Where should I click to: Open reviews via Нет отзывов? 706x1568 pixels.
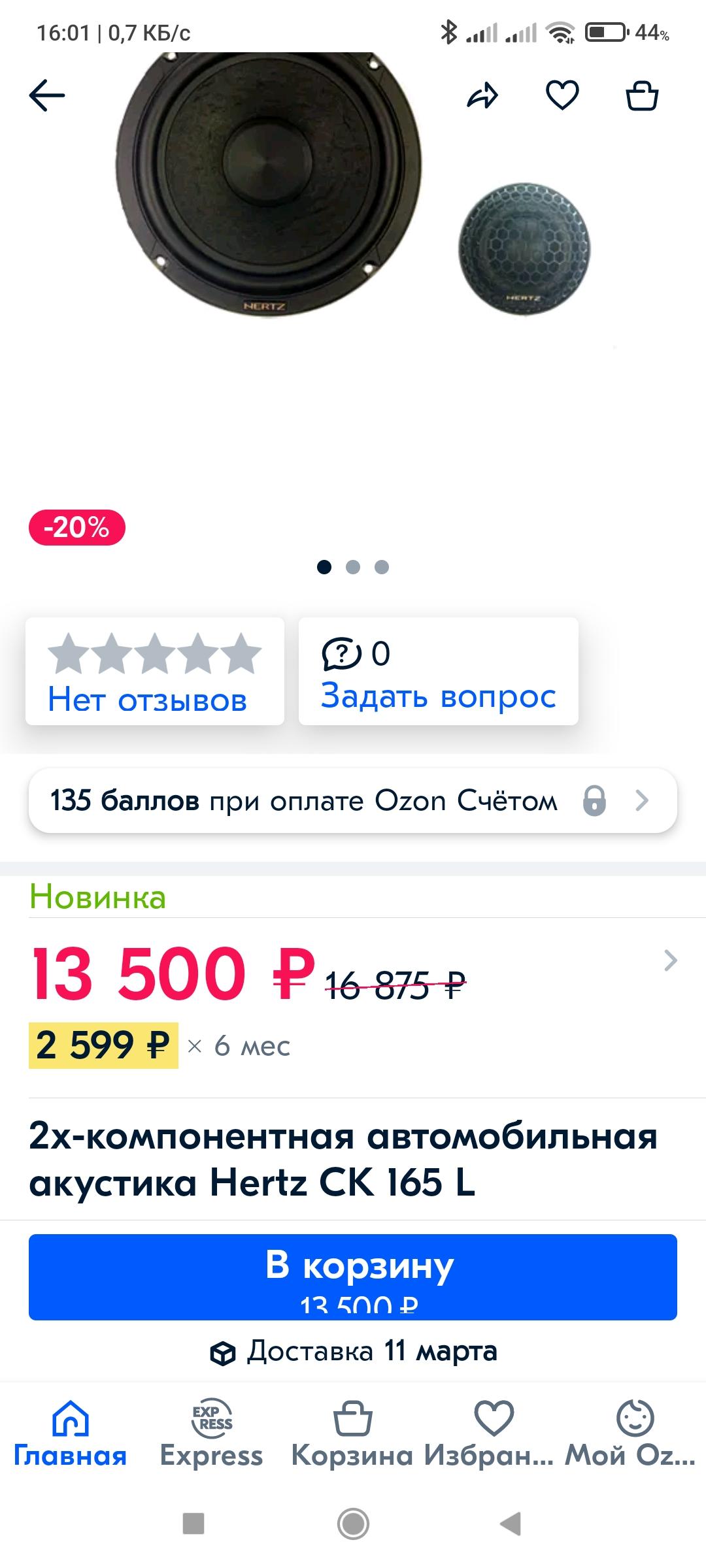click(148, 700)
